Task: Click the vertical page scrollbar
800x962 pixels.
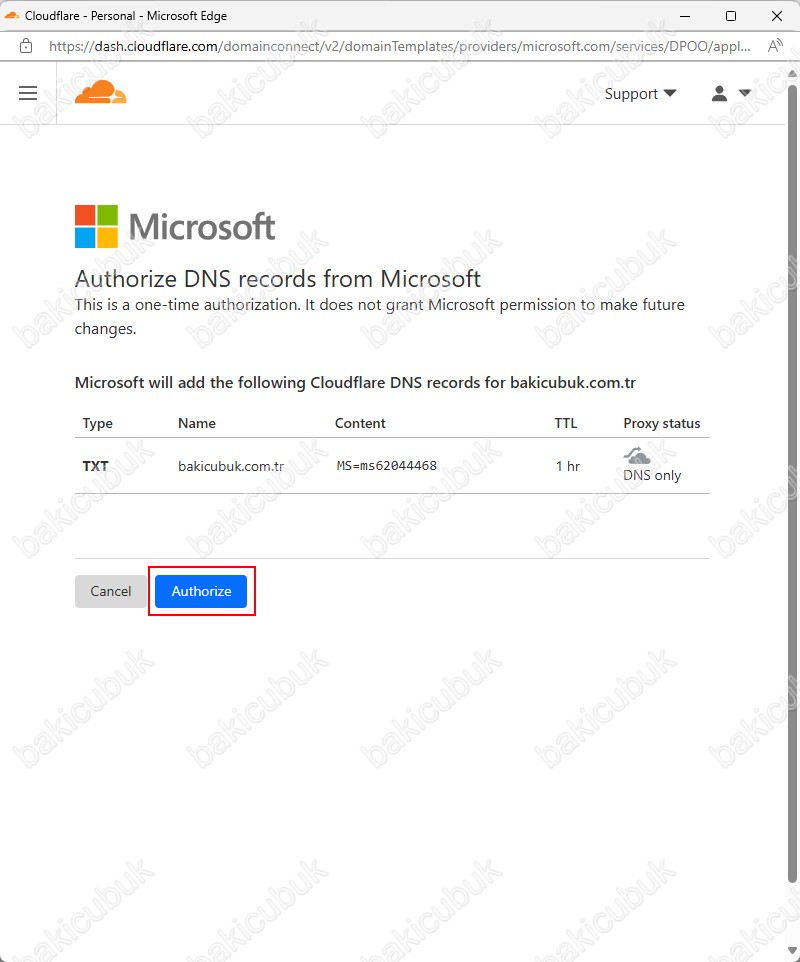Action: click(792, 483)
